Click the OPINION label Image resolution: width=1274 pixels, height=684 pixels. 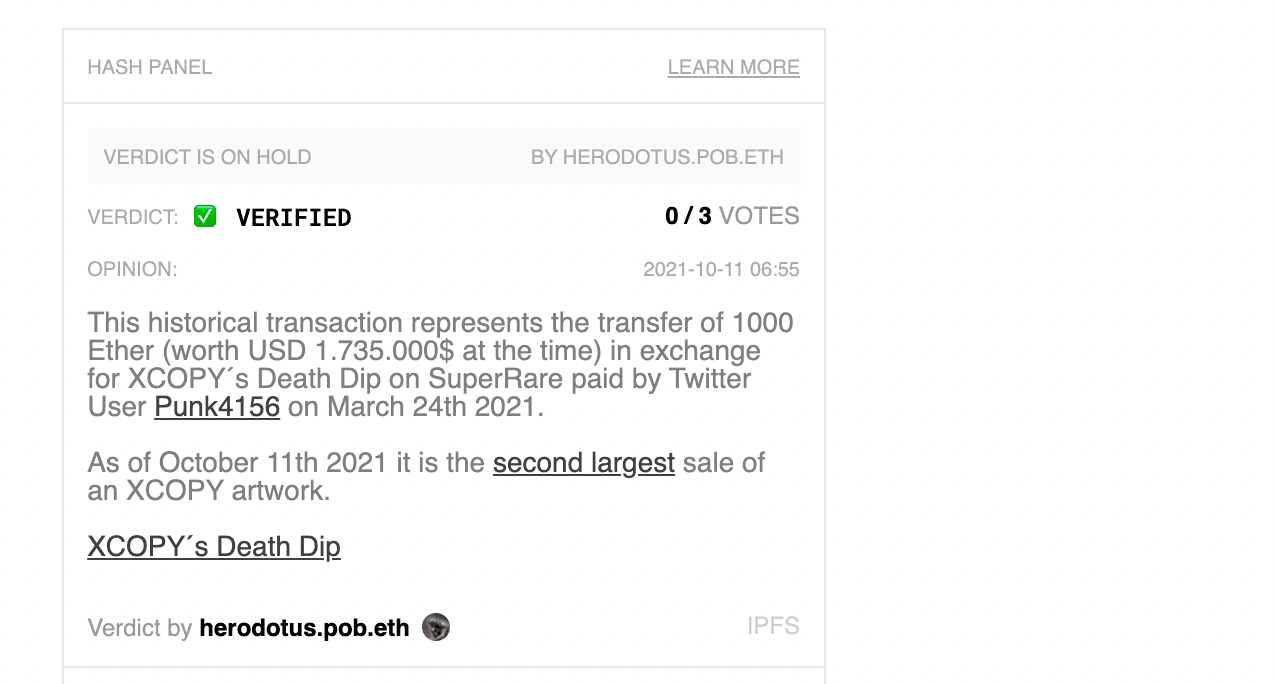132,269
